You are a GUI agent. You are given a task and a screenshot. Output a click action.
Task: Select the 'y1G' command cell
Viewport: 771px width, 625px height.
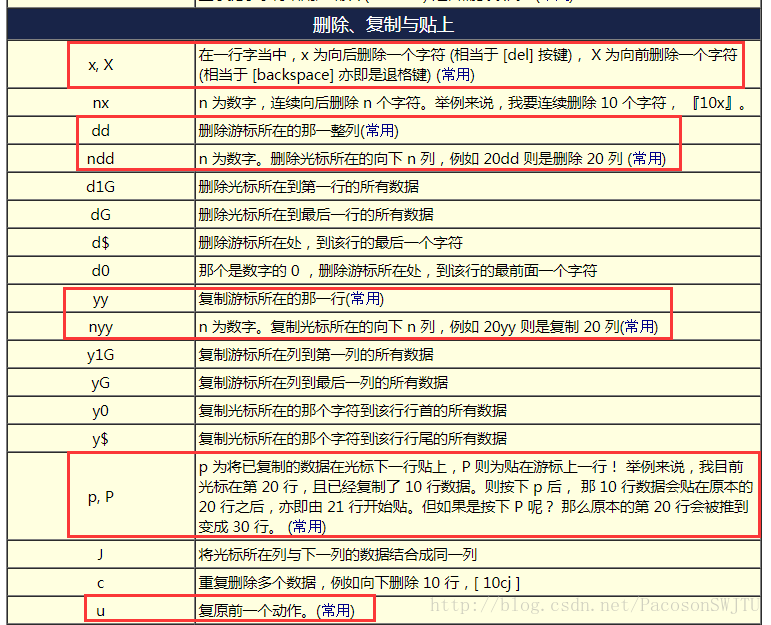[x=101, y=355]
